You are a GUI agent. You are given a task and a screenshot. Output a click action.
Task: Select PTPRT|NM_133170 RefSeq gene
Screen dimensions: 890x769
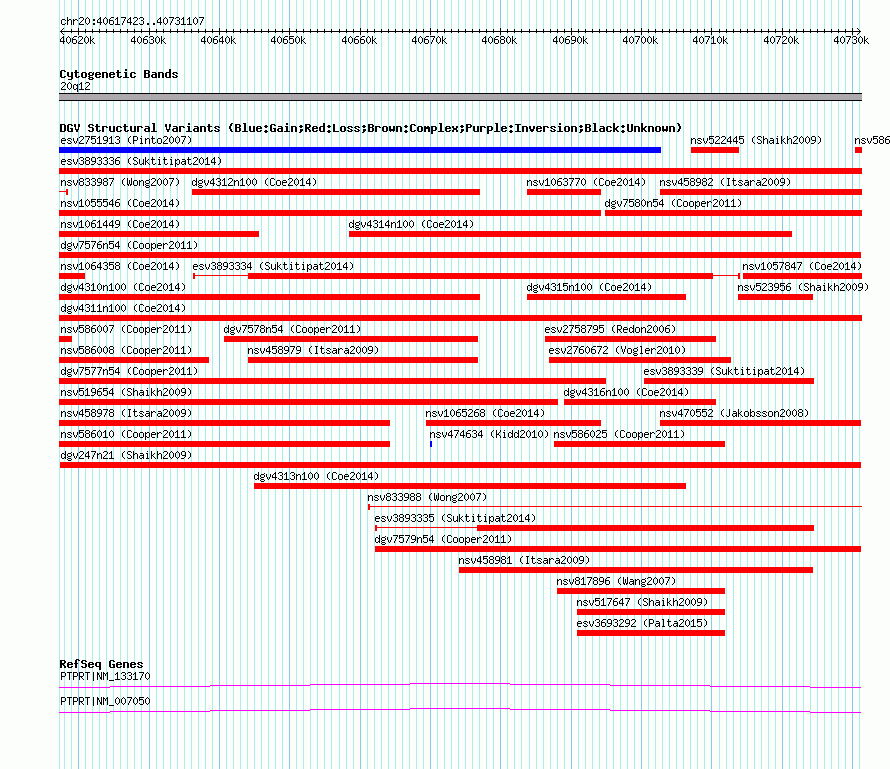(105, 676)
